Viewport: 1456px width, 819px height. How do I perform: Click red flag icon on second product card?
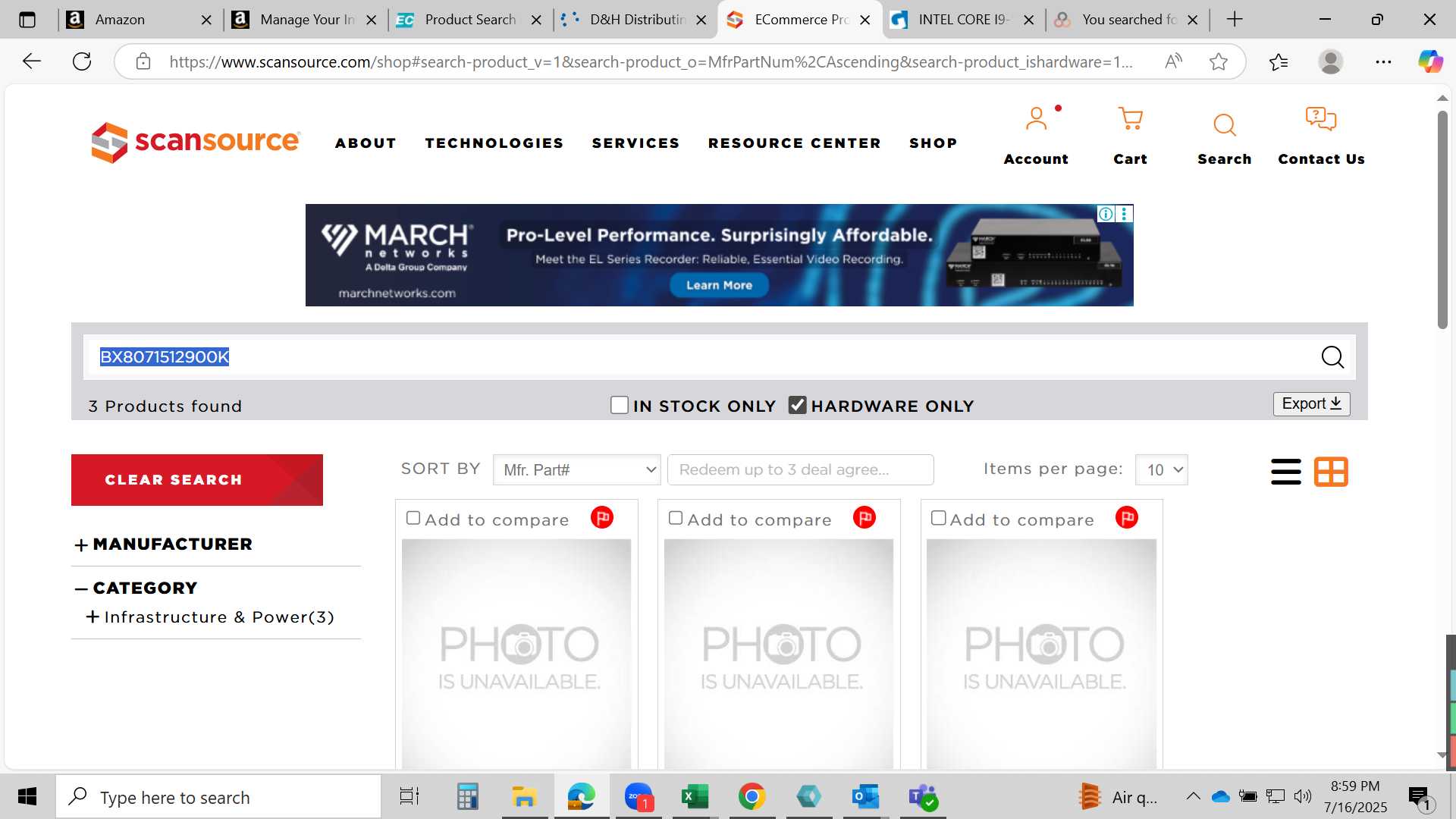[864, 518]
